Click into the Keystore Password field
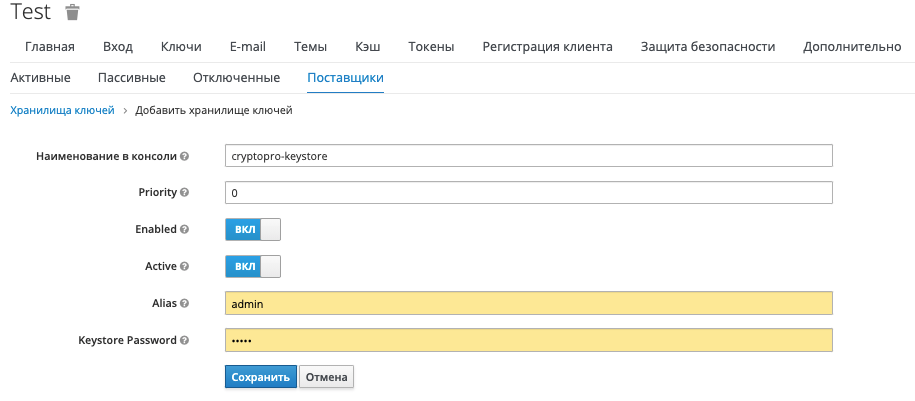The image size is (915, 401). coord(528,340)
